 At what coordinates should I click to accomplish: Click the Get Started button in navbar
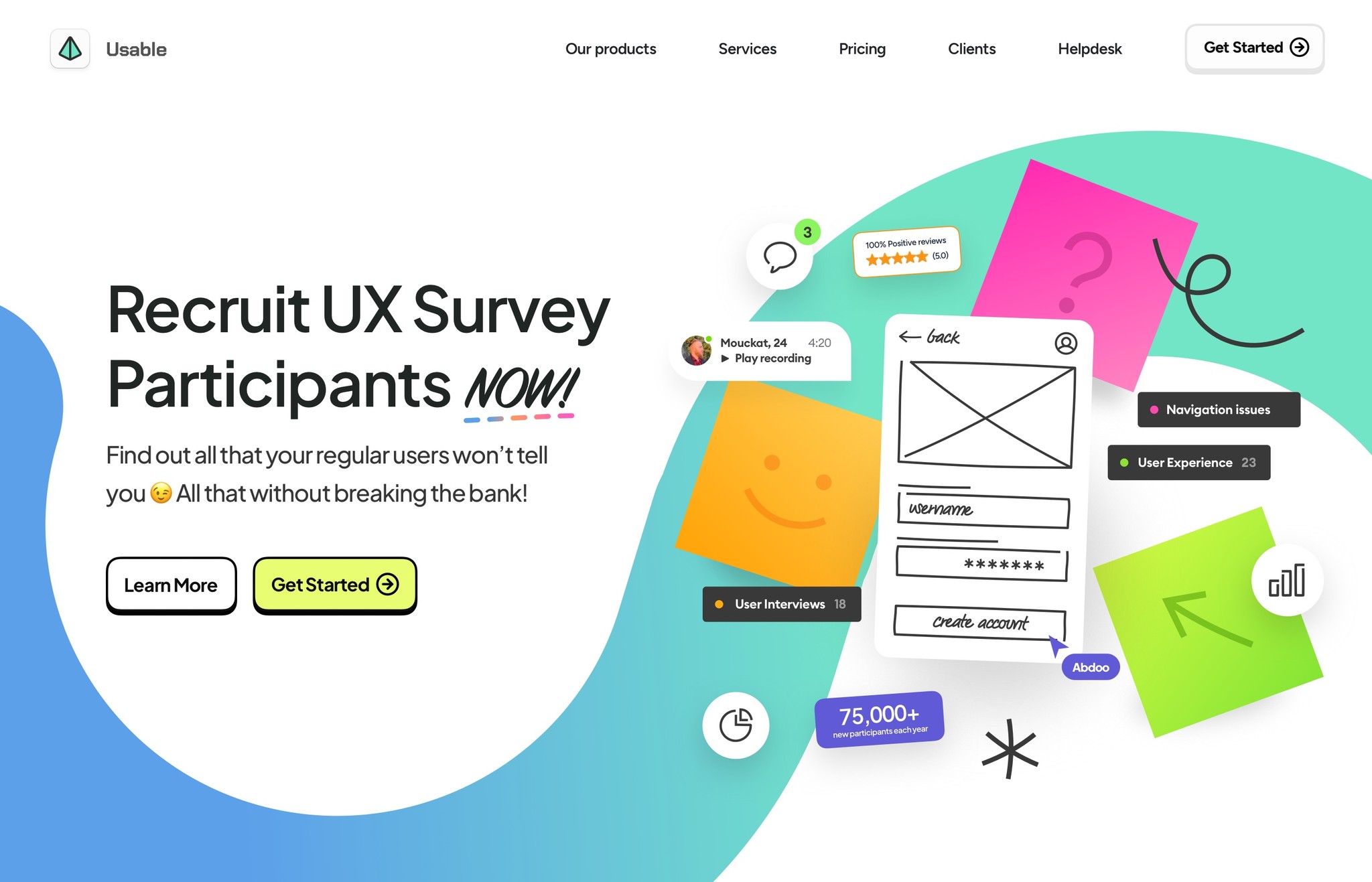[1253, 47]
